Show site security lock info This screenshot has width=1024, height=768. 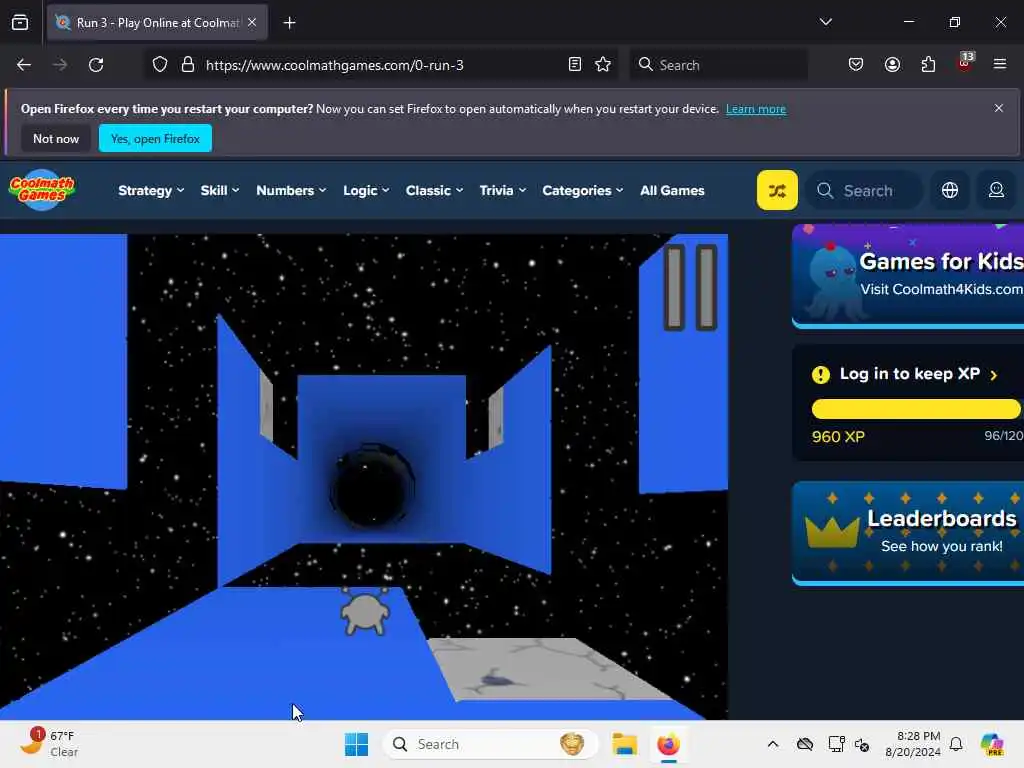point(188,65)
